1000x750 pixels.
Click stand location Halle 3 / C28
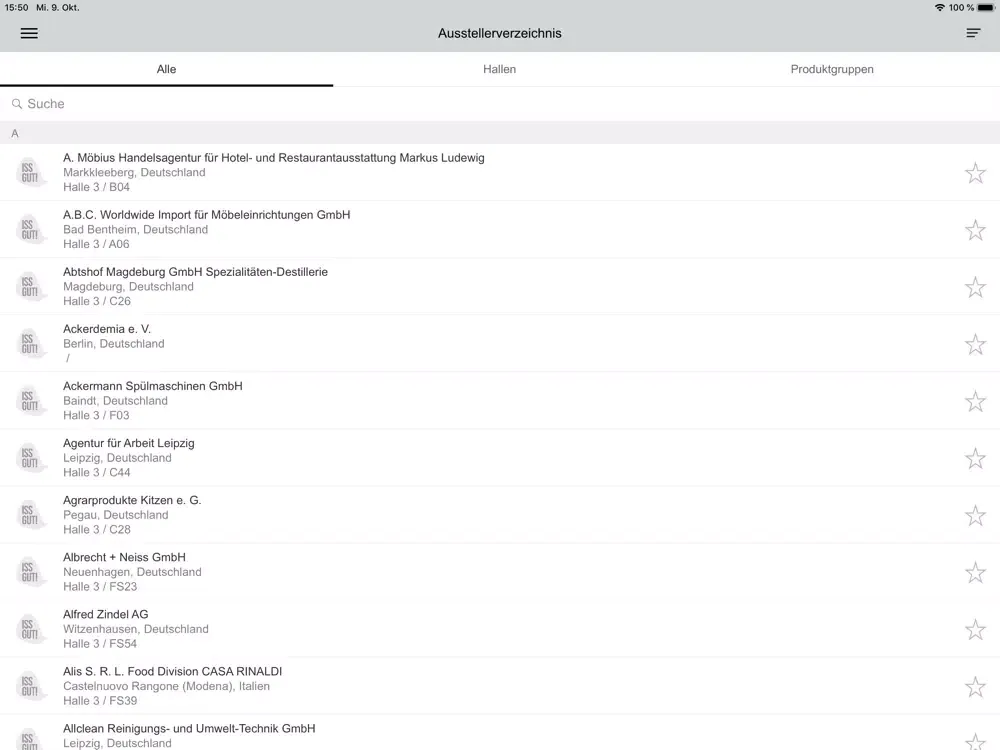point(97,529)
